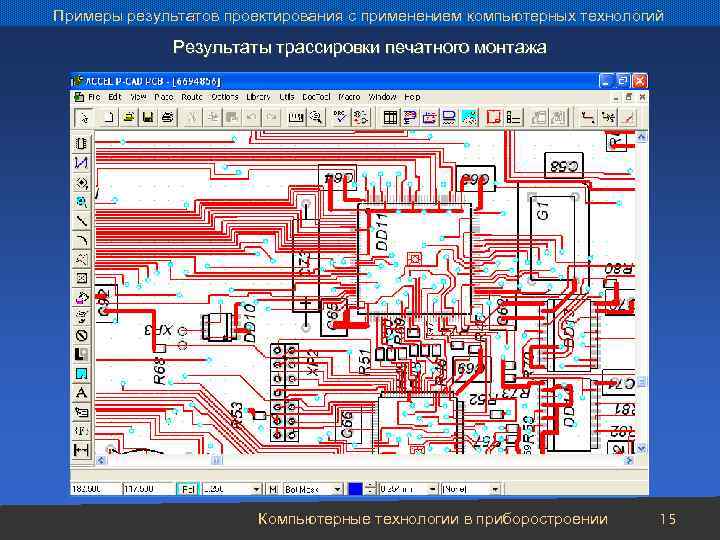Click the Cut scissors toolbar icon
Image resolution: width=720 pixels, height=540 pixels.
pos(192,118)
